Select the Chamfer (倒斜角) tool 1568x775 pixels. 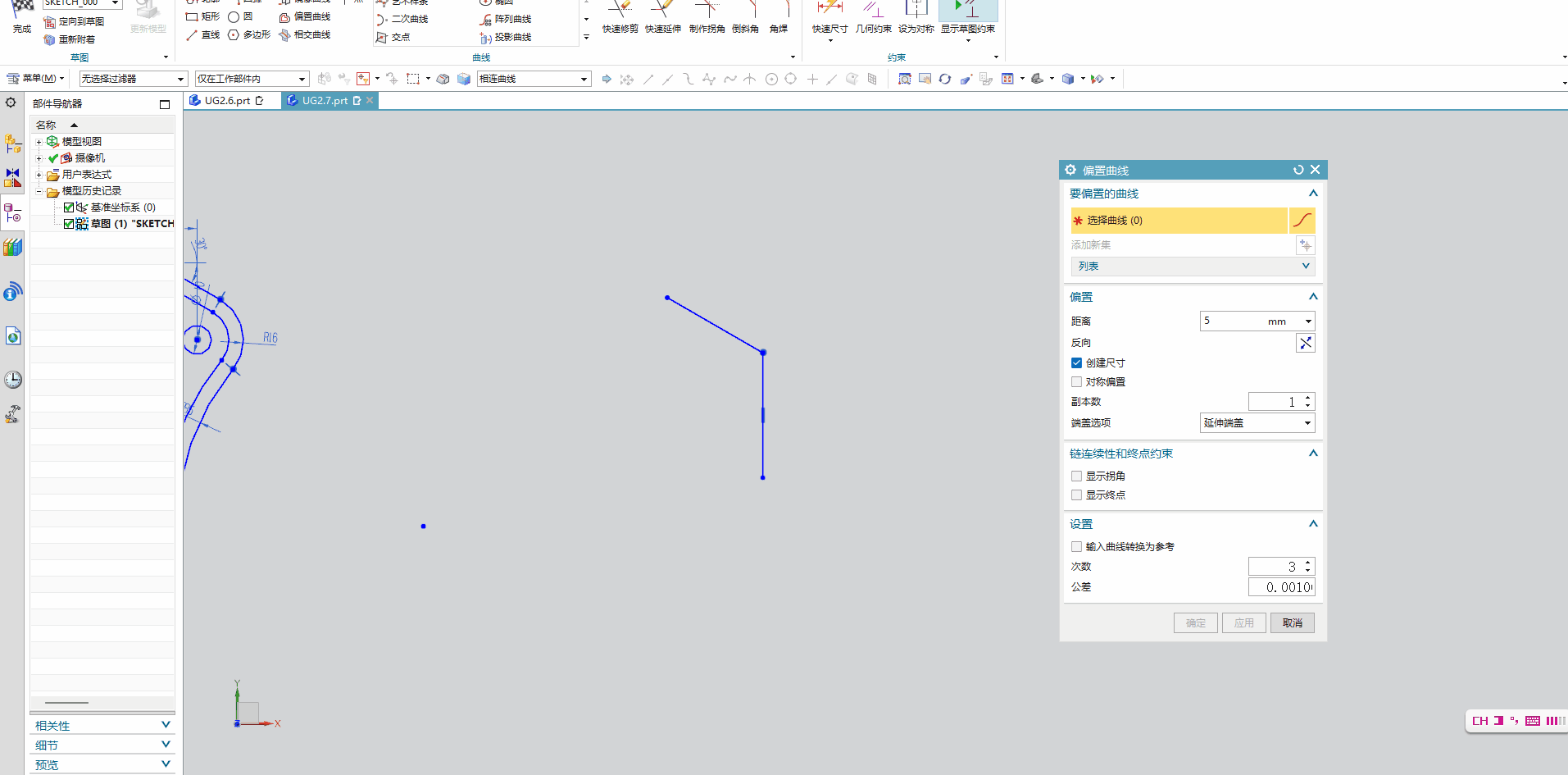745,16
